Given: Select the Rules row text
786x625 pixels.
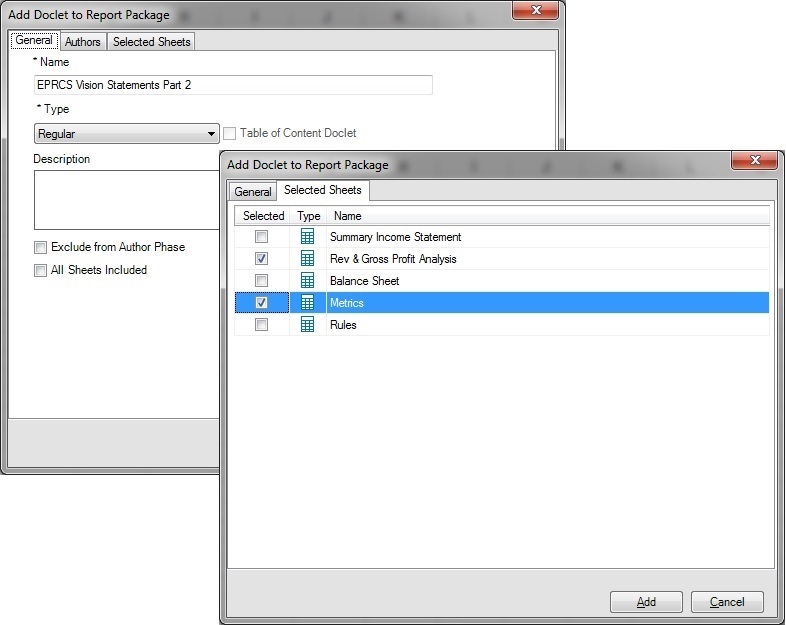Looking at the screenshot, I should (x=343, y=325).
